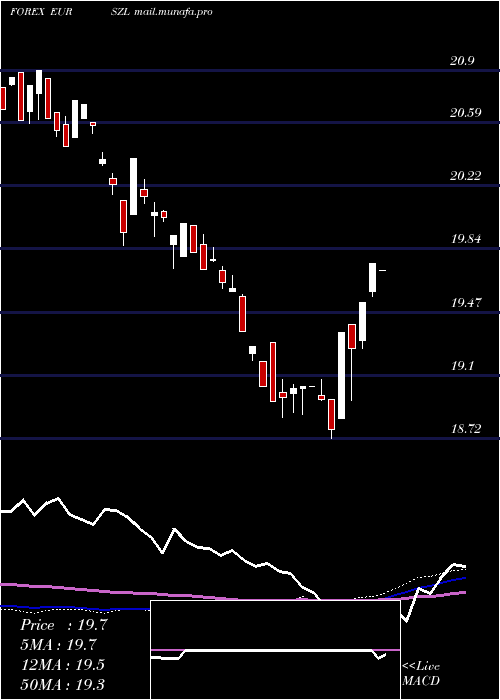Click the 19.47 price level label

pos(466,303)
